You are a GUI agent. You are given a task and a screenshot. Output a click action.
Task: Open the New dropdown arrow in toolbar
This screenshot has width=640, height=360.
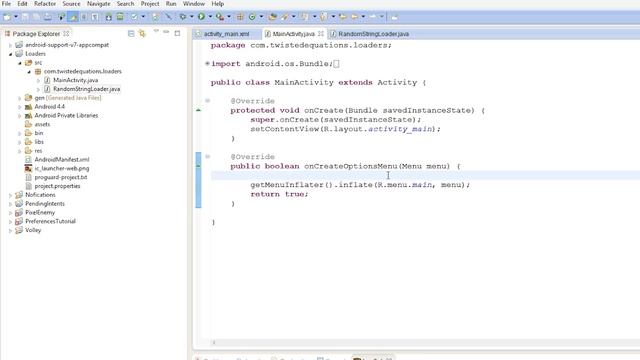[x=16, y=17]
